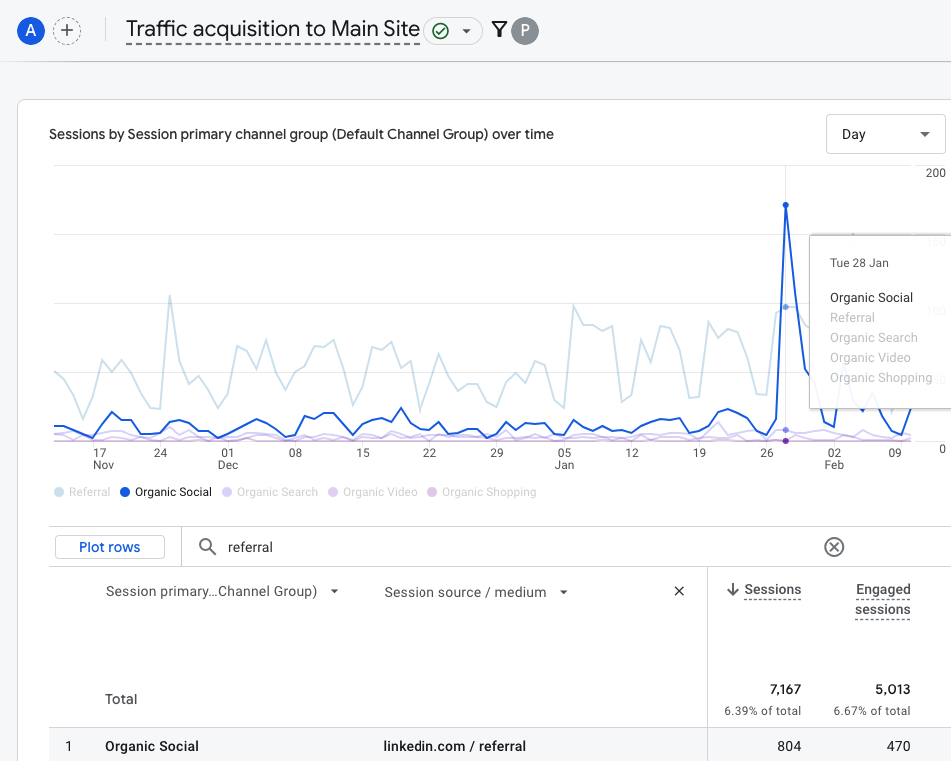Click the Engaged sessions column header
951x761 pixels.
(x=882, y=600)
